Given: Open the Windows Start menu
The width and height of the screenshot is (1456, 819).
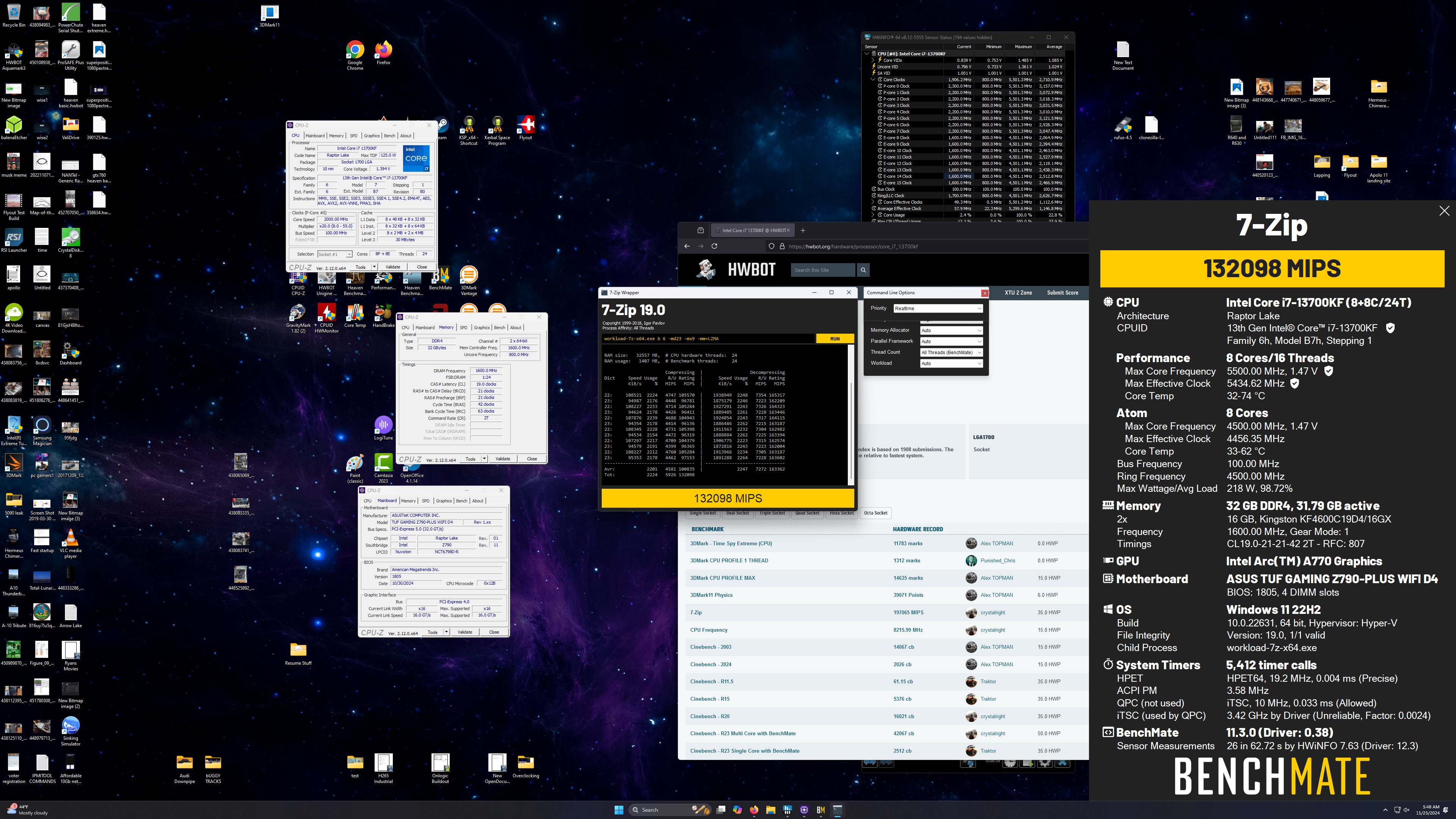Looking at the screenshot, I should (x=619, y=810).
